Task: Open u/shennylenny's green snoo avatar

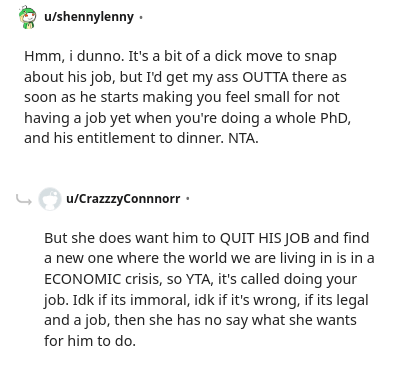Action: click(27, 17)
